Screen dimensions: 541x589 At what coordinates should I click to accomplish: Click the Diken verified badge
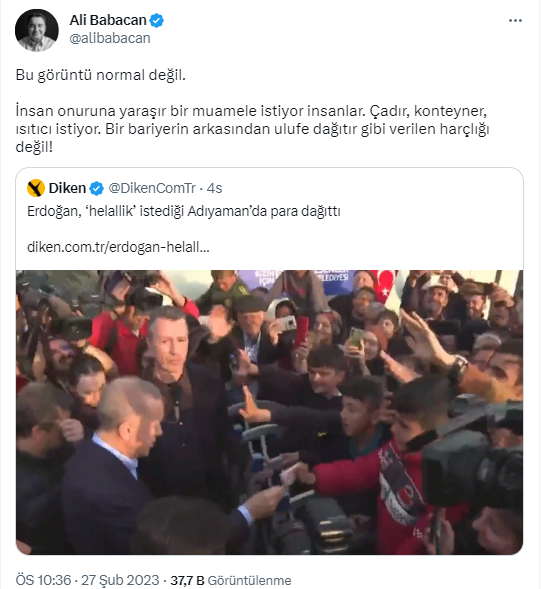[97, 188]
